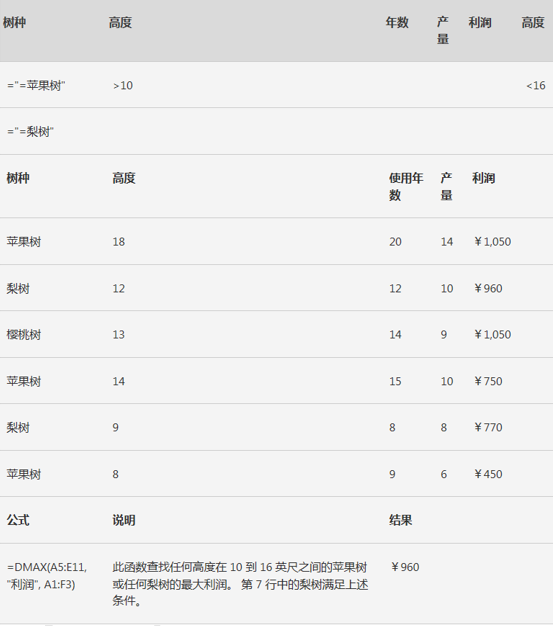Select the ¥770 profit cell
Image resolution: width=554 pixels, height=626 pixels.
488,427
